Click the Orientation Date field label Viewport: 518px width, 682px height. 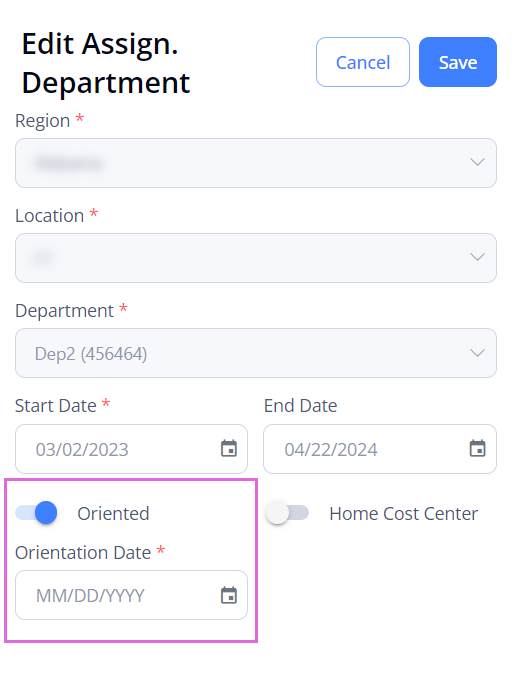point(83,553)
